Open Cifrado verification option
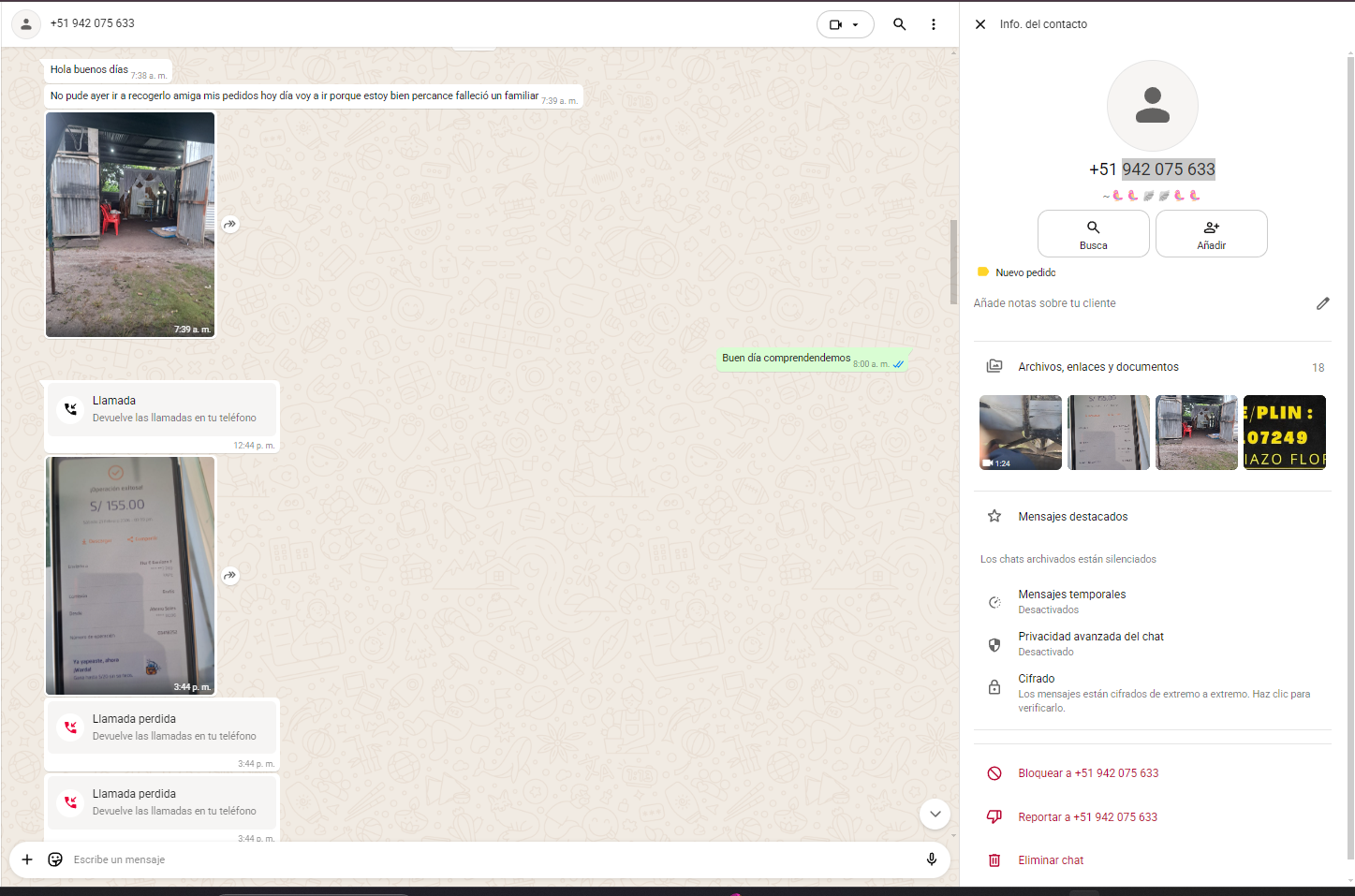Viewport: 1355px width, 896px height. point(1161,693)
